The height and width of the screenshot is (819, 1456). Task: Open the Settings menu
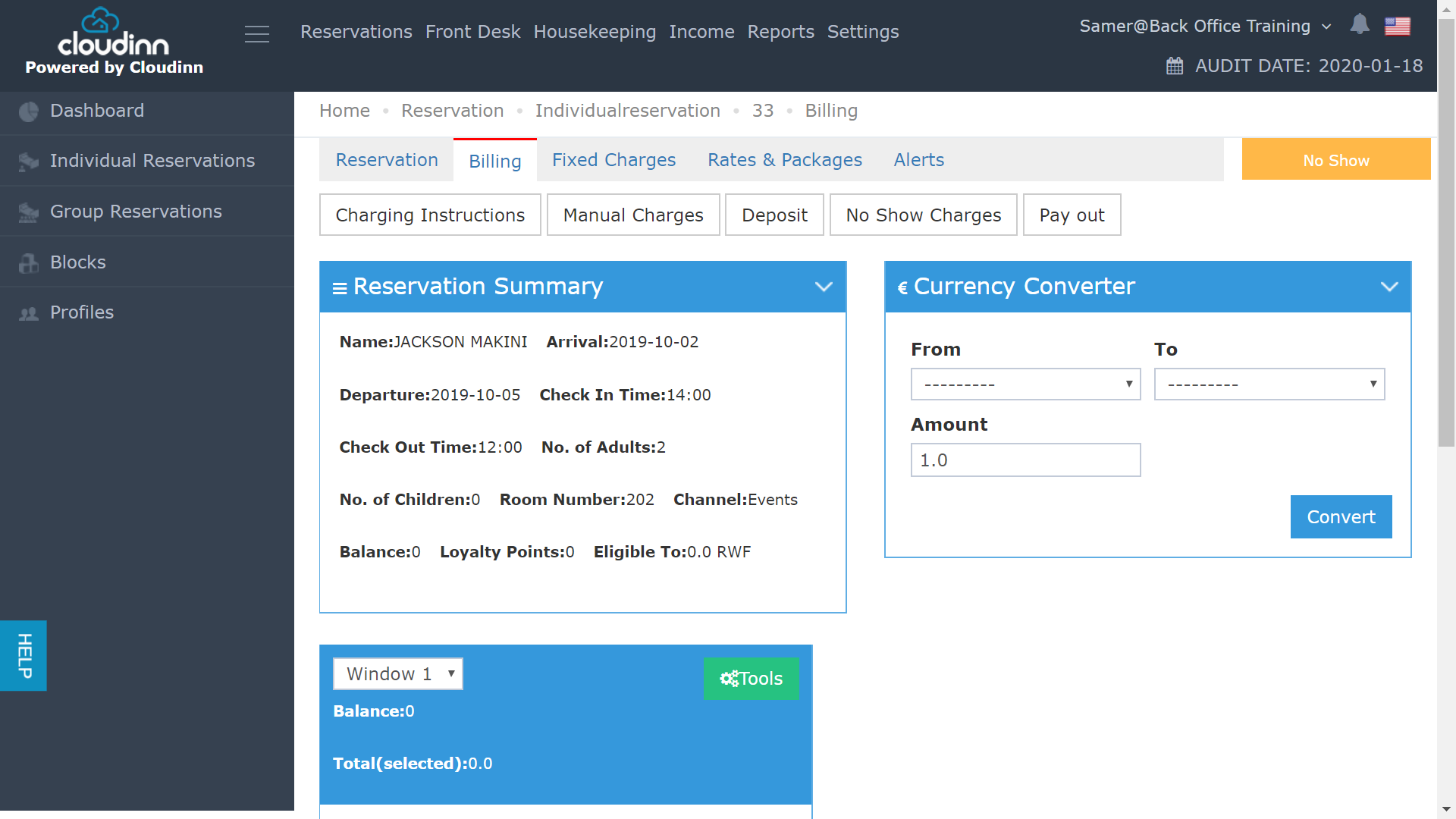[x=863, y=32]
